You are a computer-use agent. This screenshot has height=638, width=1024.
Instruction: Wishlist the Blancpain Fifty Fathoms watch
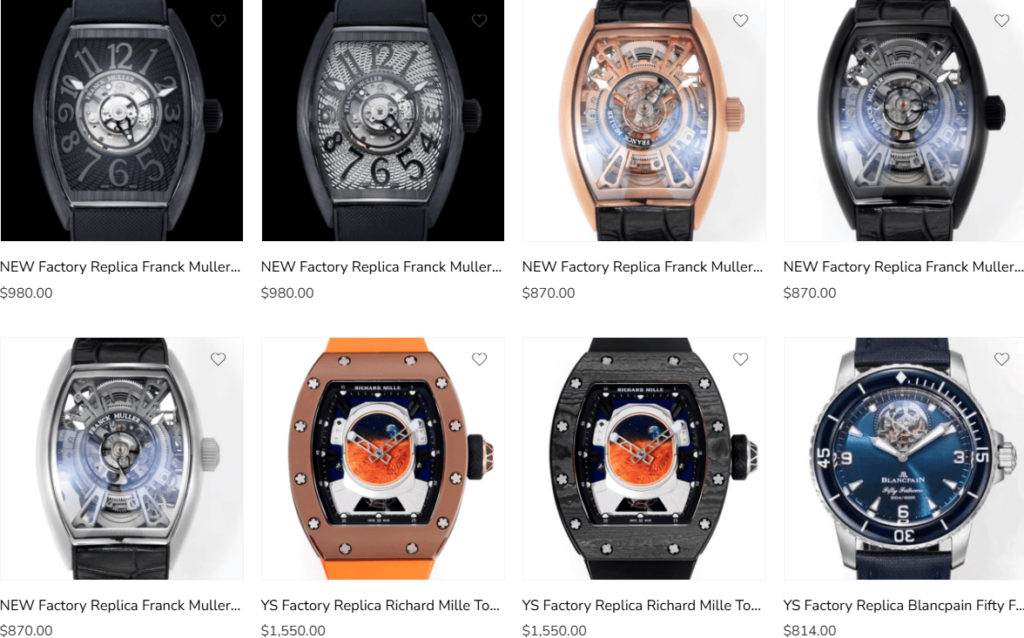1002,359
